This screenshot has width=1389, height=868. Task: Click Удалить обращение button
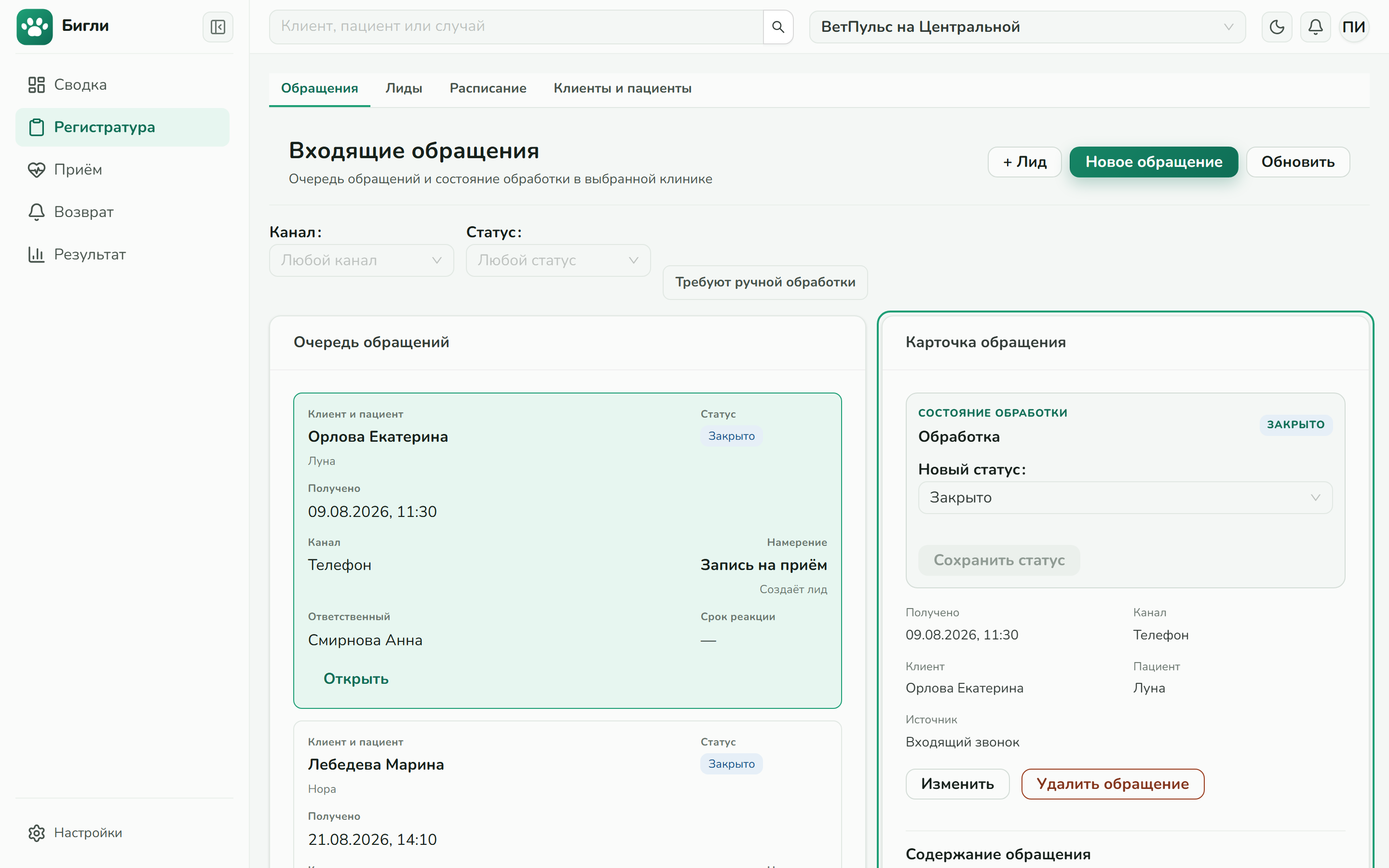click(x=1112, y=784)
